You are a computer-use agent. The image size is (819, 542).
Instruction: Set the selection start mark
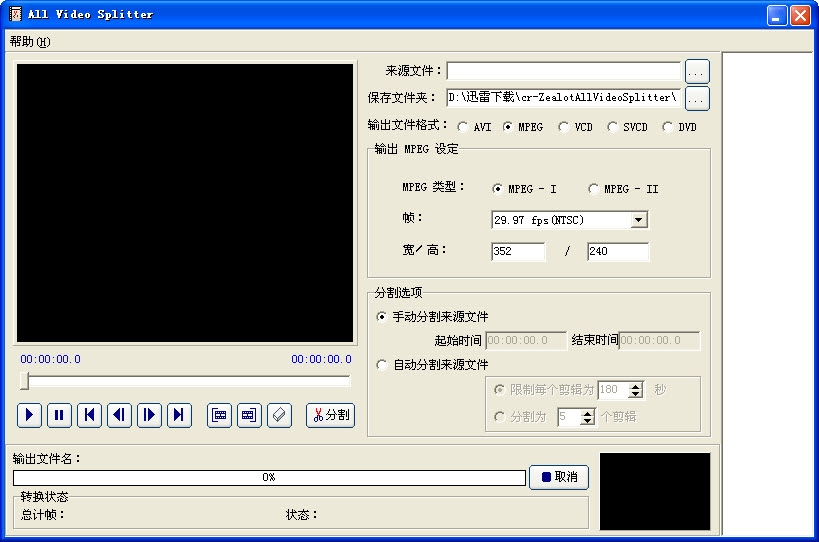tap(219, 415)
